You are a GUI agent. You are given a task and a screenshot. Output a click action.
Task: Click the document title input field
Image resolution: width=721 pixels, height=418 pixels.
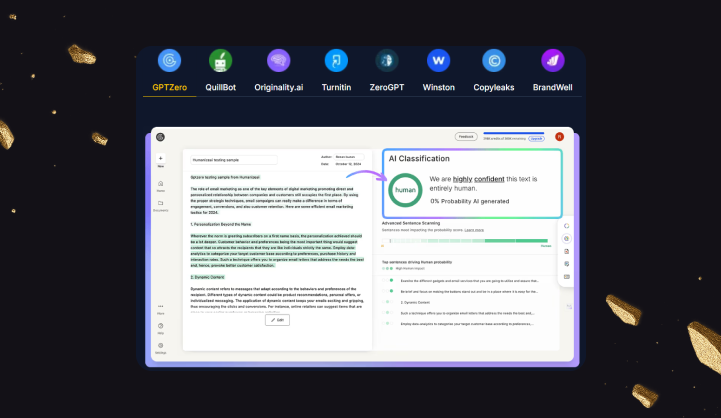click(235, 159)
